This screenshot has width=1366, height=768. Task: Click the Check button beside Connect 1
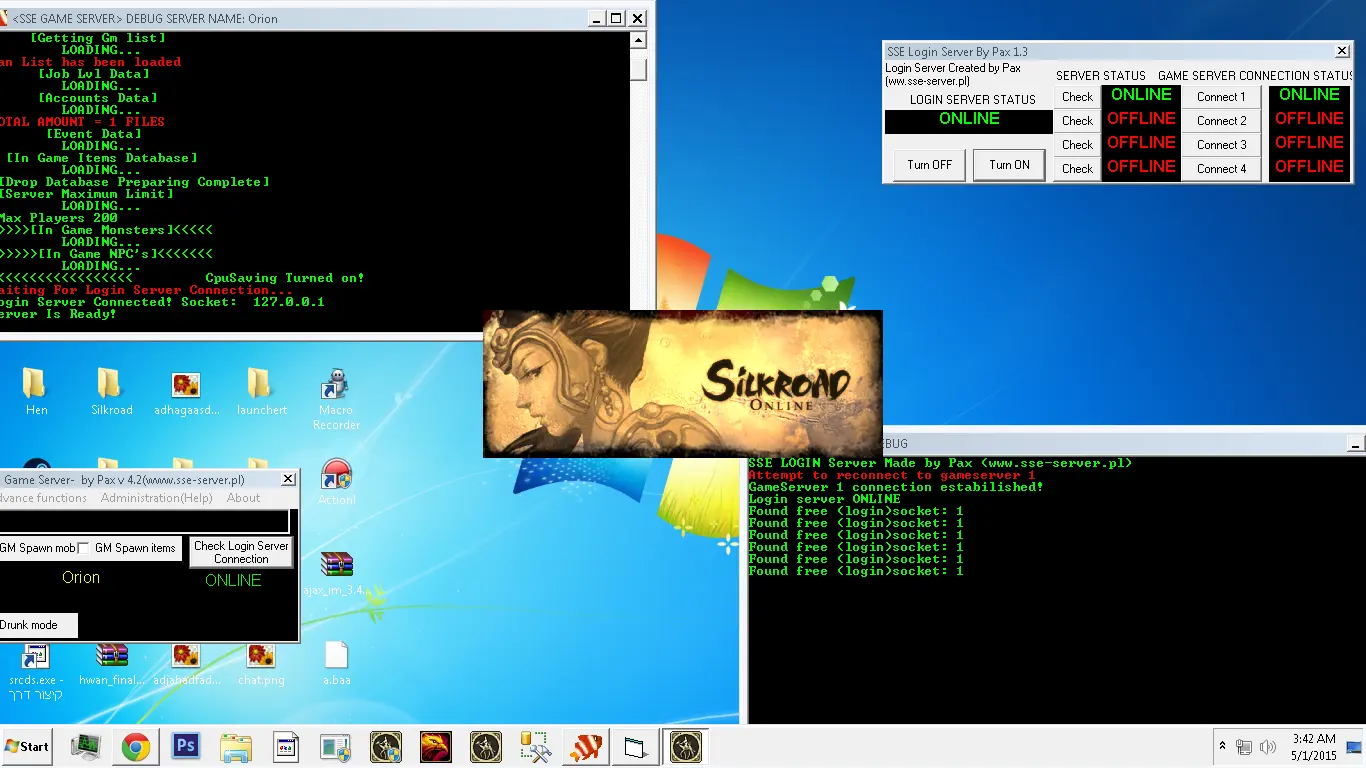[1077, 97]
